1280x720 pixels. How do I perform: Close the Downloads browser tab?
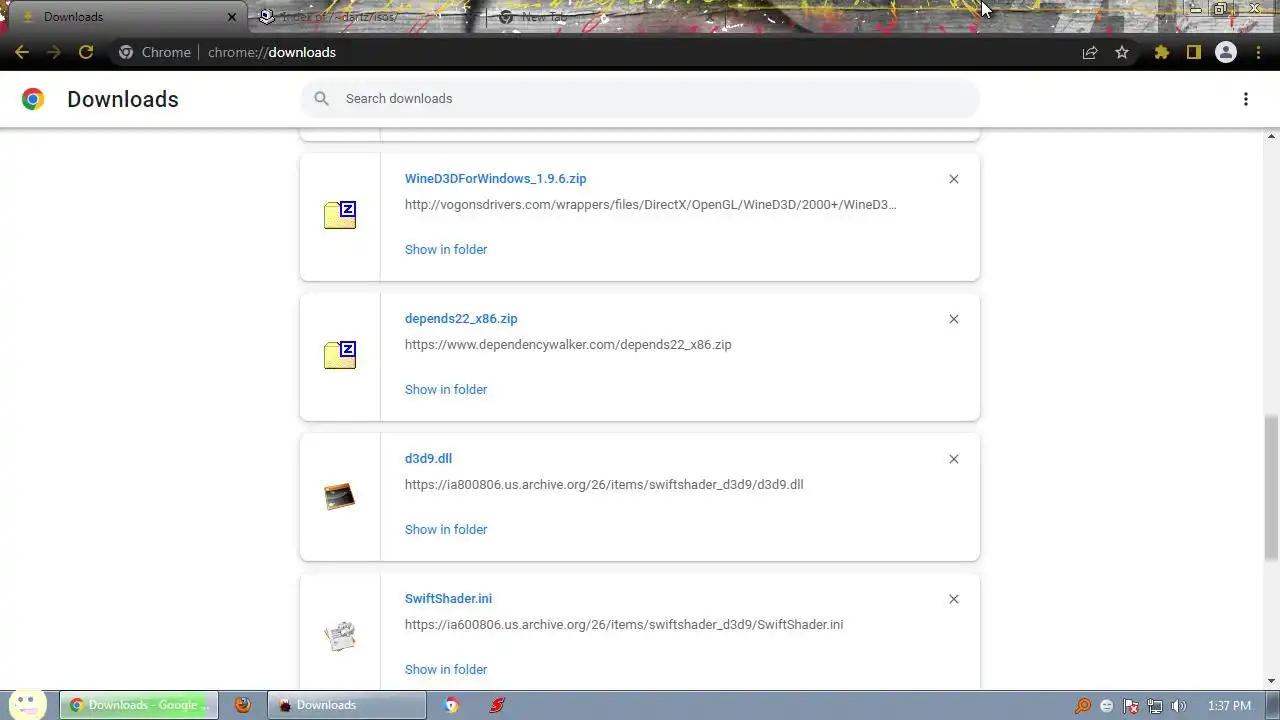[x=233, y=17]
